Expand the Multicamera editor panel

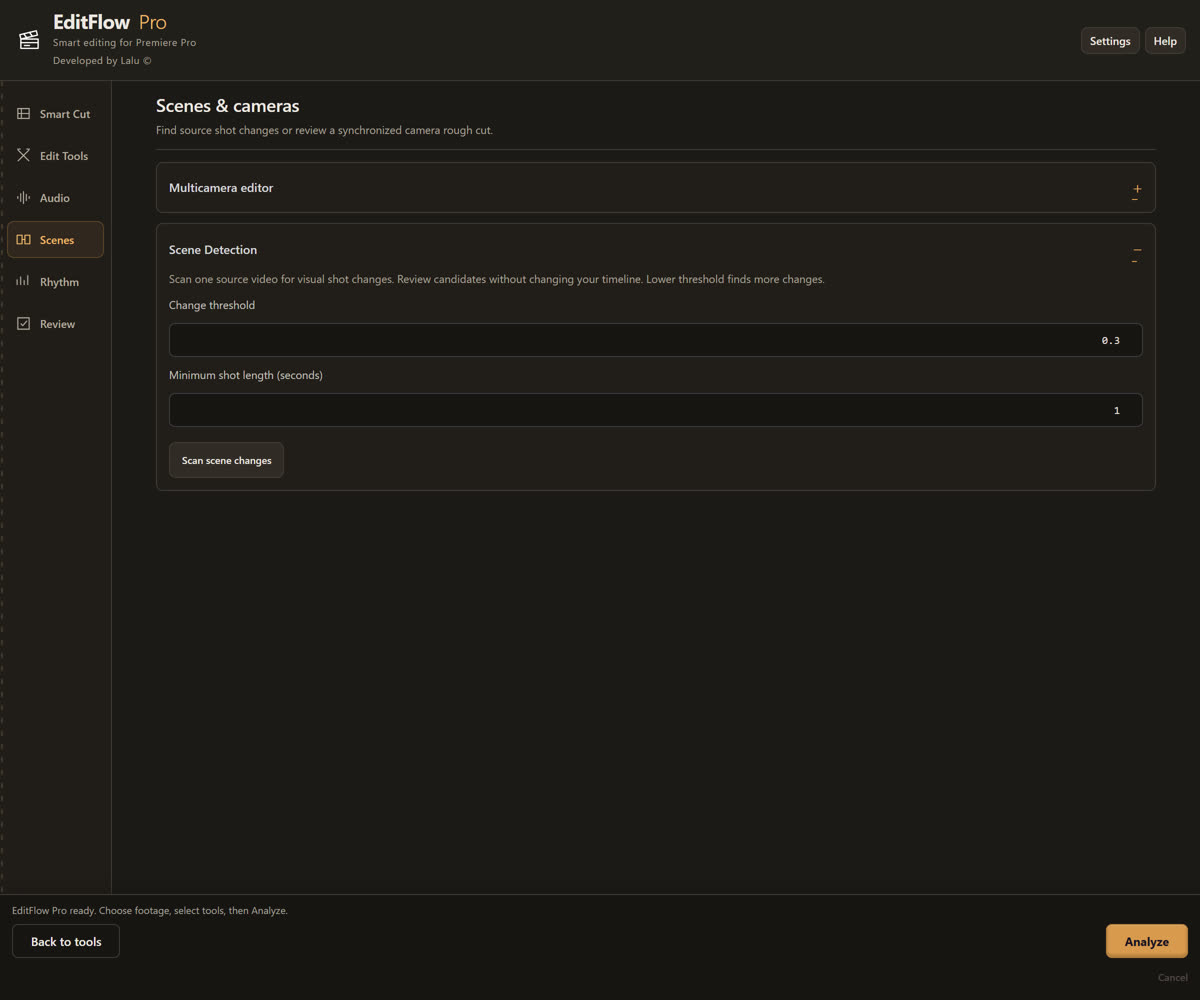(x=1136, y=189)
